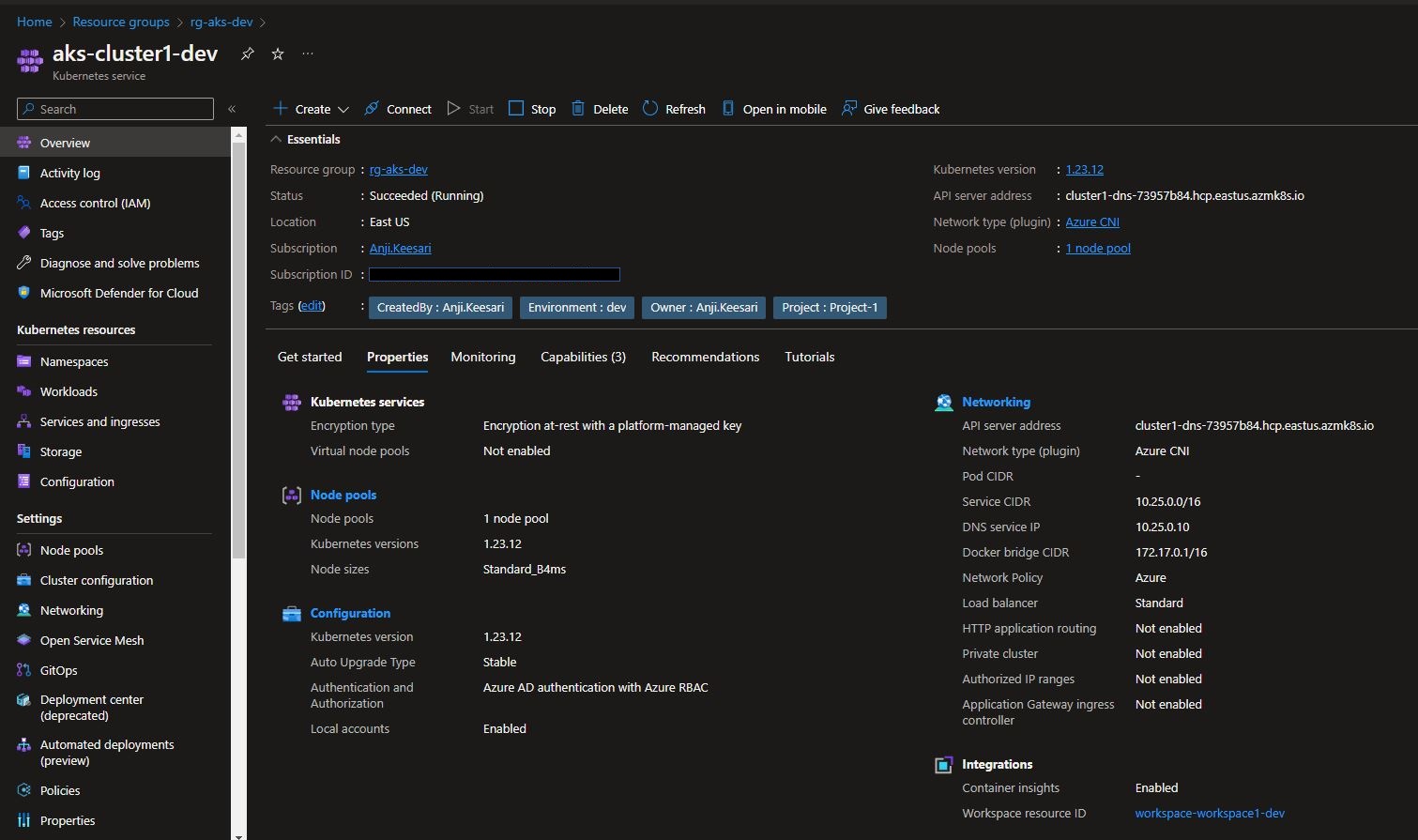
Task: Click the Activity log sidebar icon
Action: click(x=24, y=173)
